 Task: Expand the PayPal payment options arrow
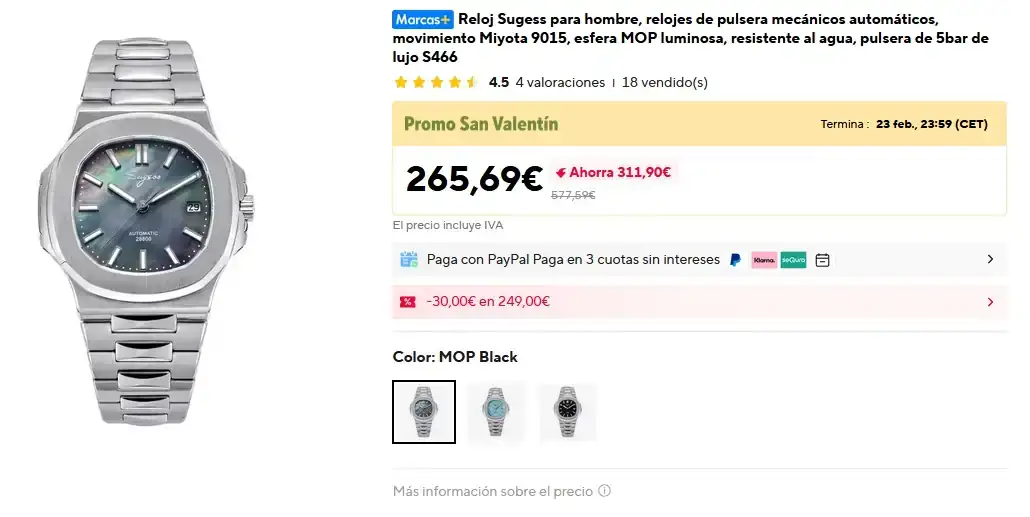click(x=990, y=259)
